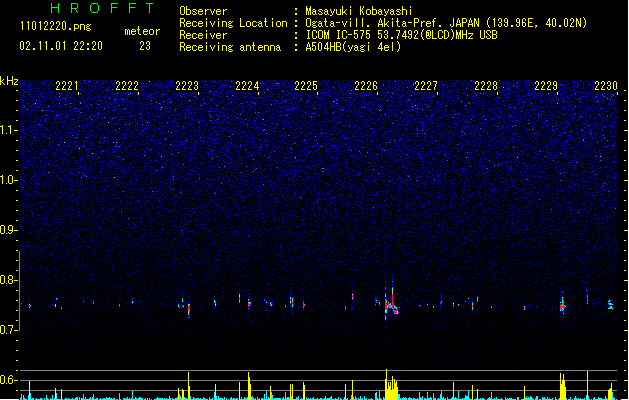
Task: Click the 2222 time marker
Action: pos(127,86)
